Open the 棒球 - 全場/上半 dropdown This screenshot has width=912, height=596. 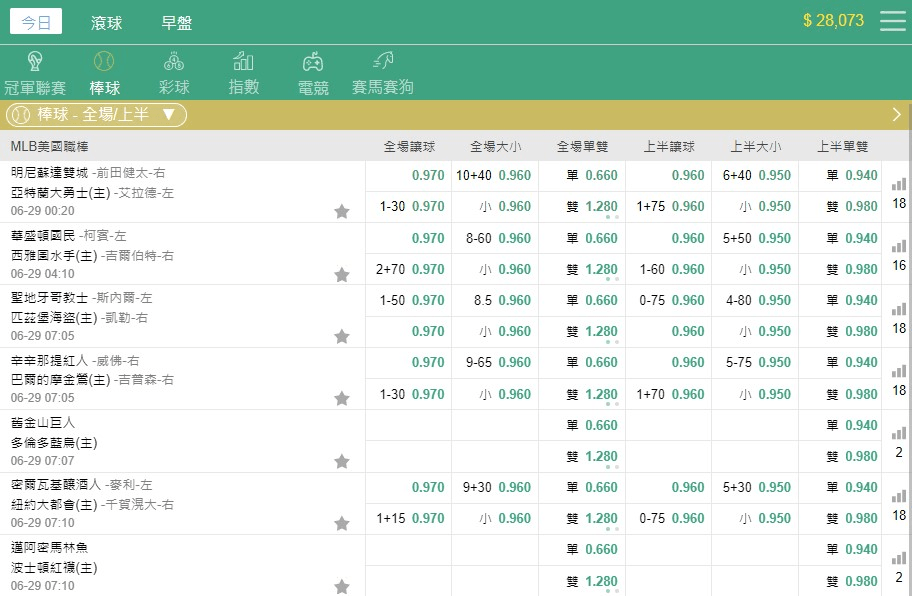pos(97,115)
